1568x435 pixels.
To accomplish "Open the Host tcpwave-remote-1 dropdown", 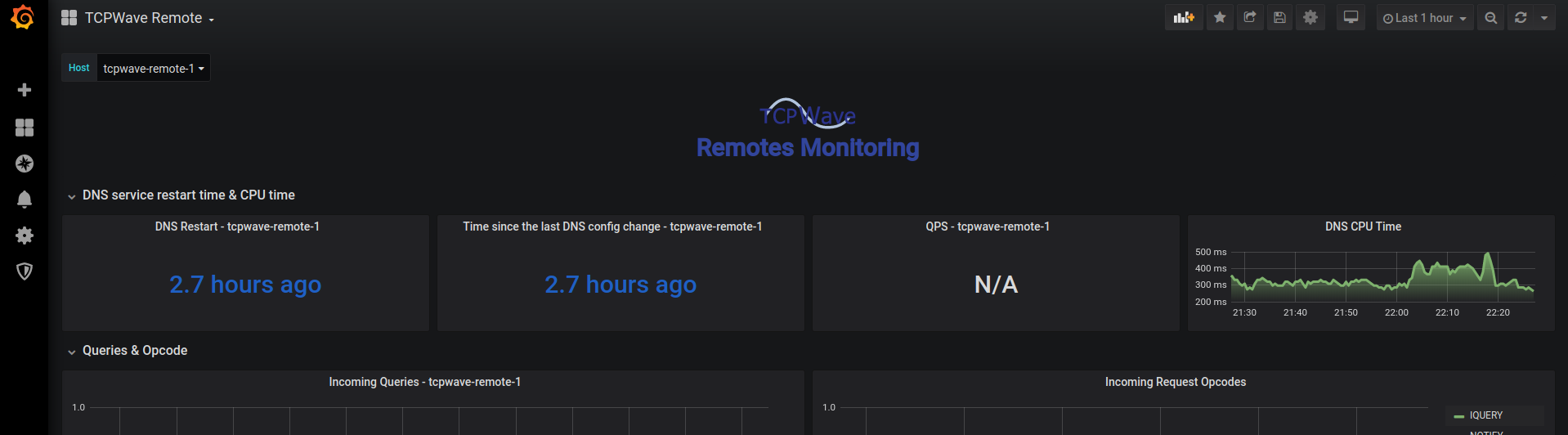I will click(153, 69).
